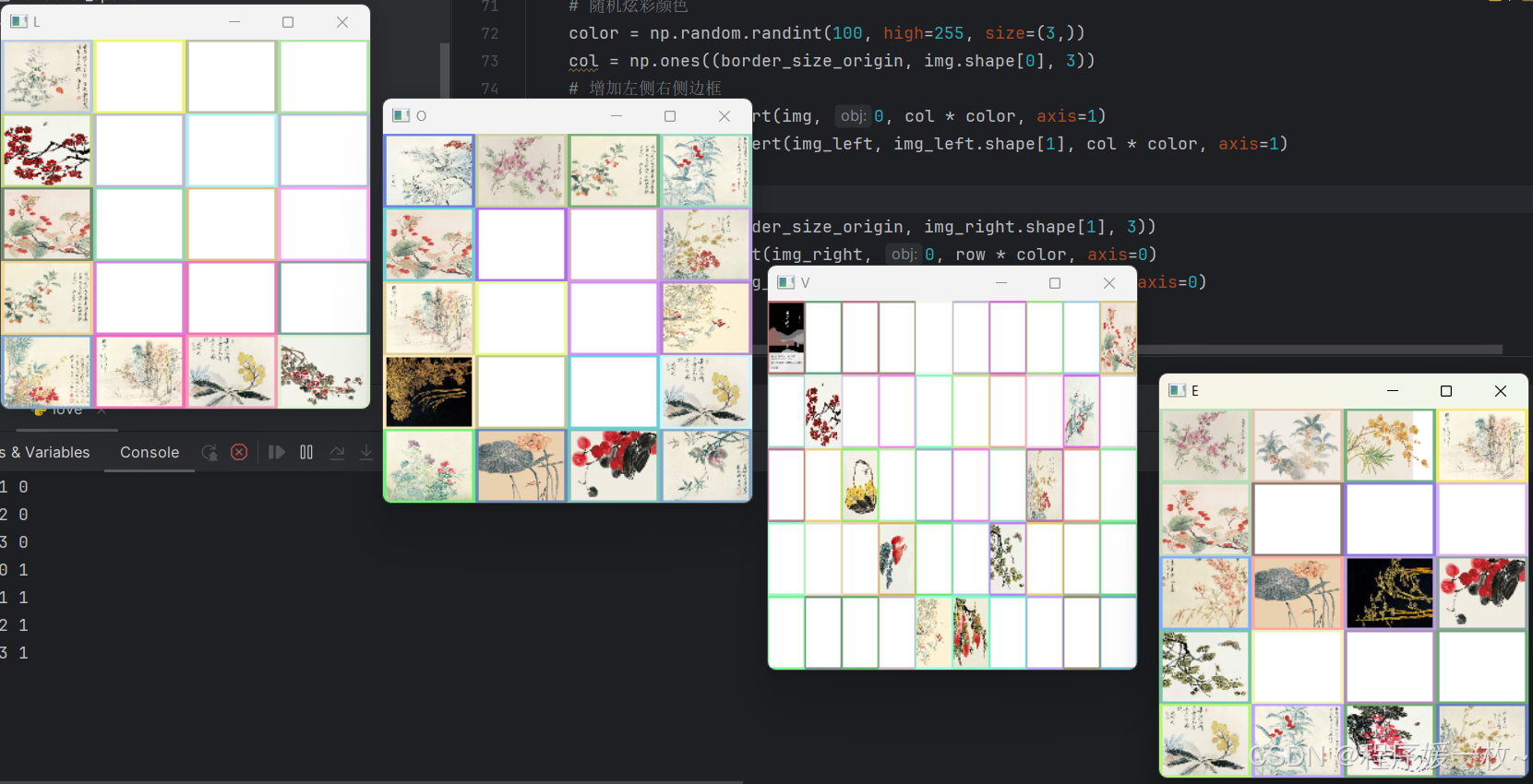This screenshot has height=784, width=1533.
Task: Click 'img_right.shape[1]' in the code
Action: pos(1014,227)
